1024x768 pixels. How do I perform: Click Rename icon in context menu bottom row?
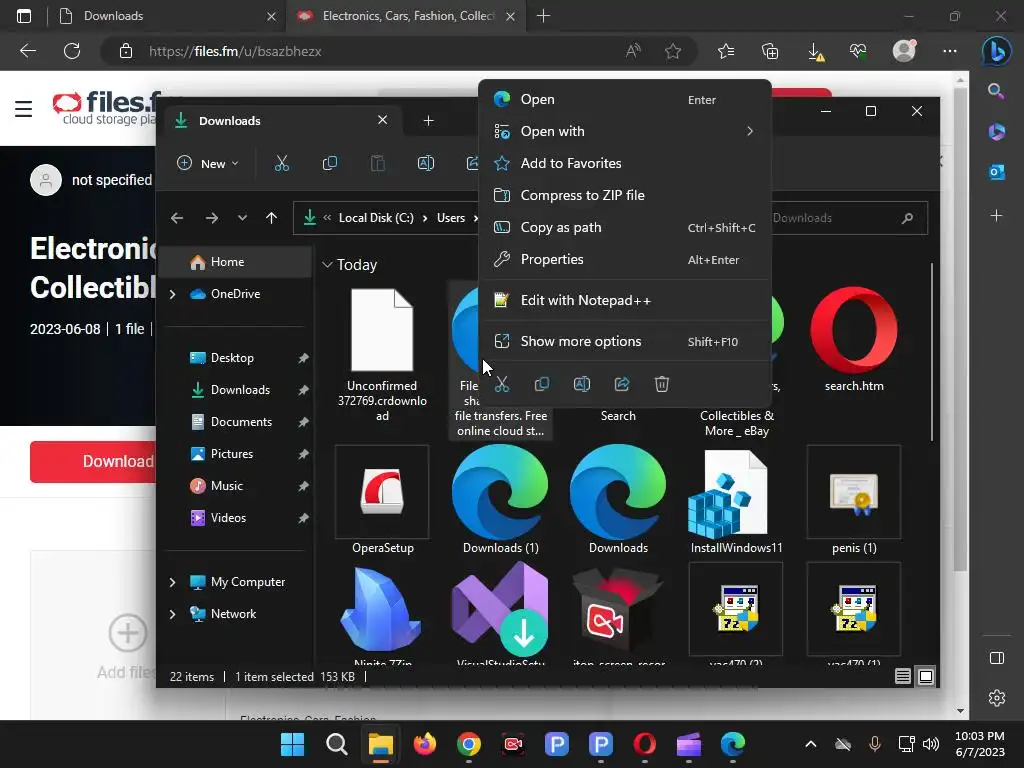[582, 384]
